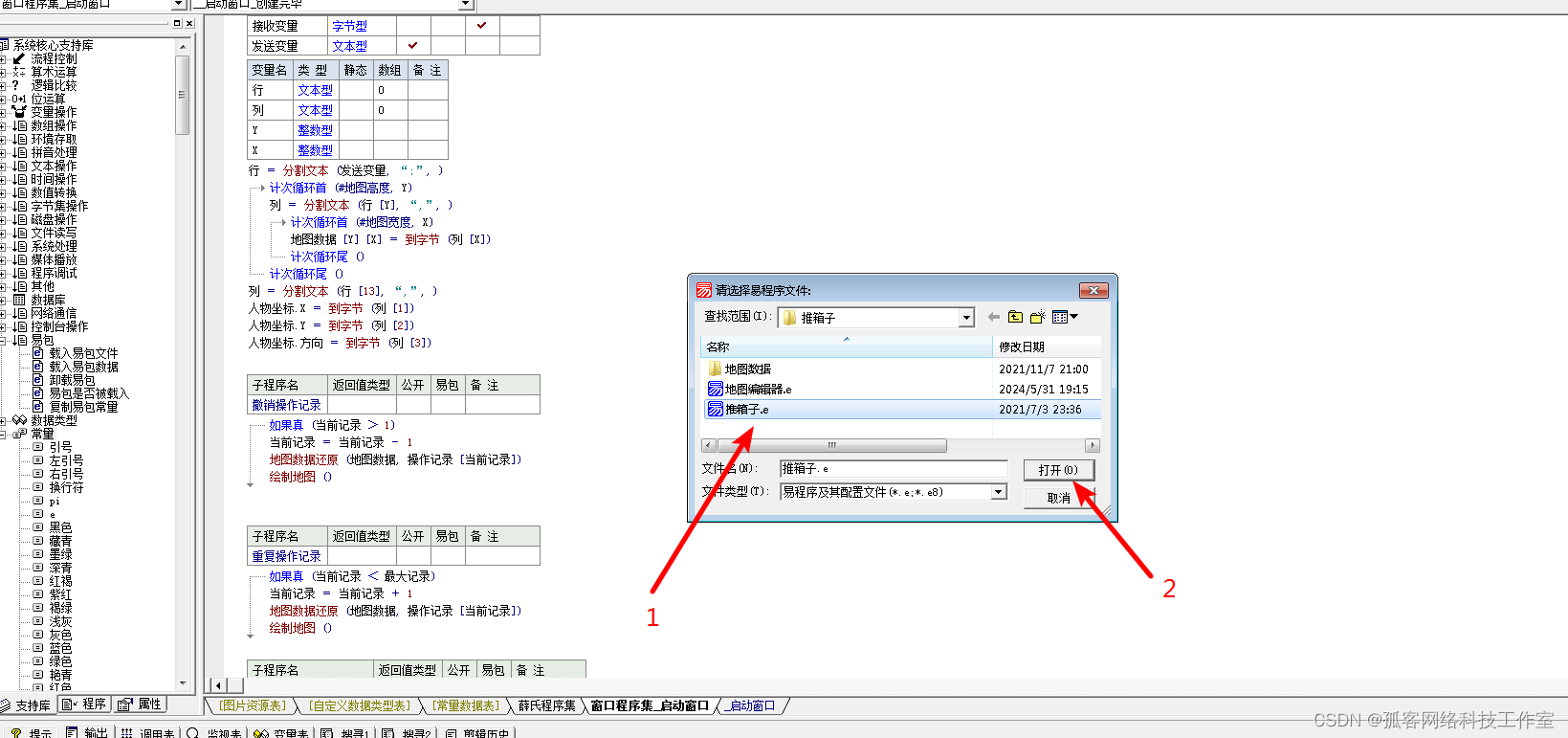Collapse the 常量 tree node
1568x738 pixels.
3,434
